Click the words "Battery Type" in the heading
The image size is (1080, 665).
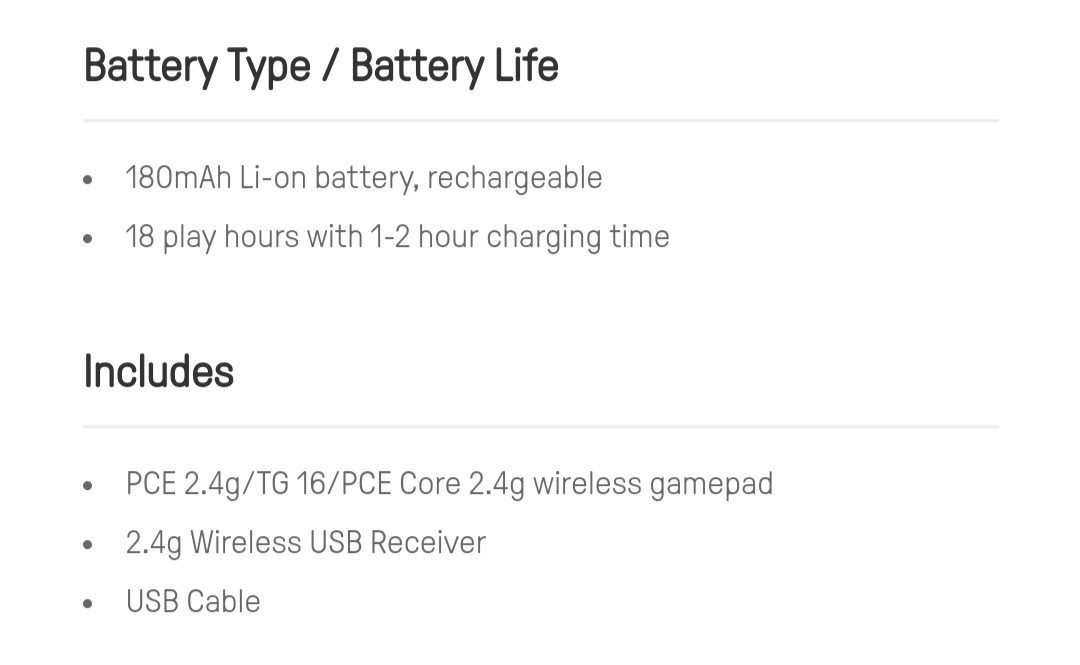[197, 67]
